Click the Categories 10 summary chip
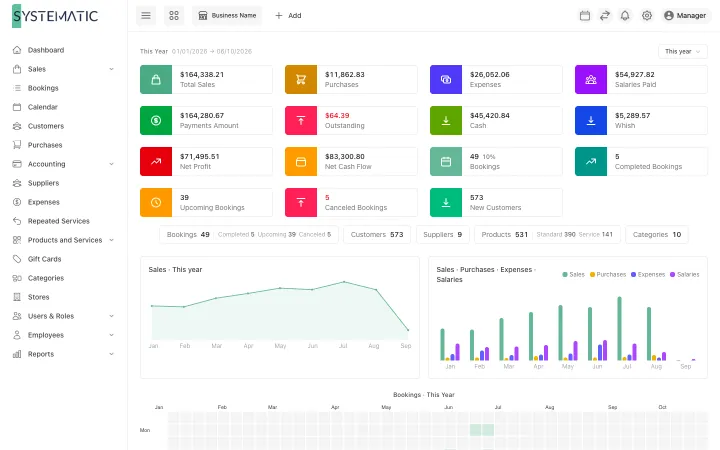Image resolution: width=720 pixels, height=450 pixels. (x=657, y=235)
